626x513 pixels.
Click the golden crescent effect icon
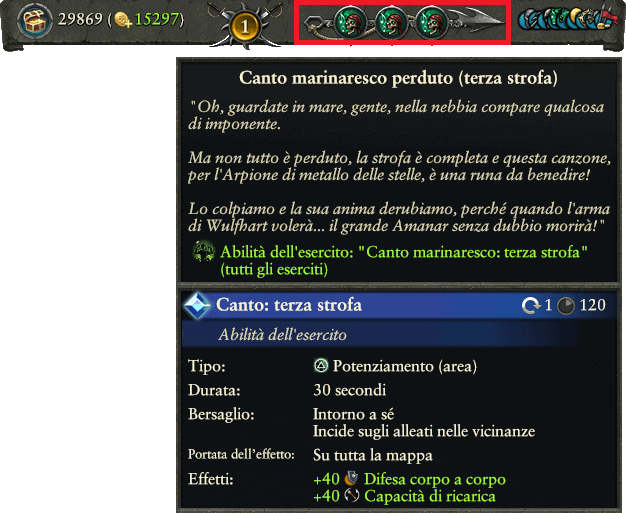point(575,16)
